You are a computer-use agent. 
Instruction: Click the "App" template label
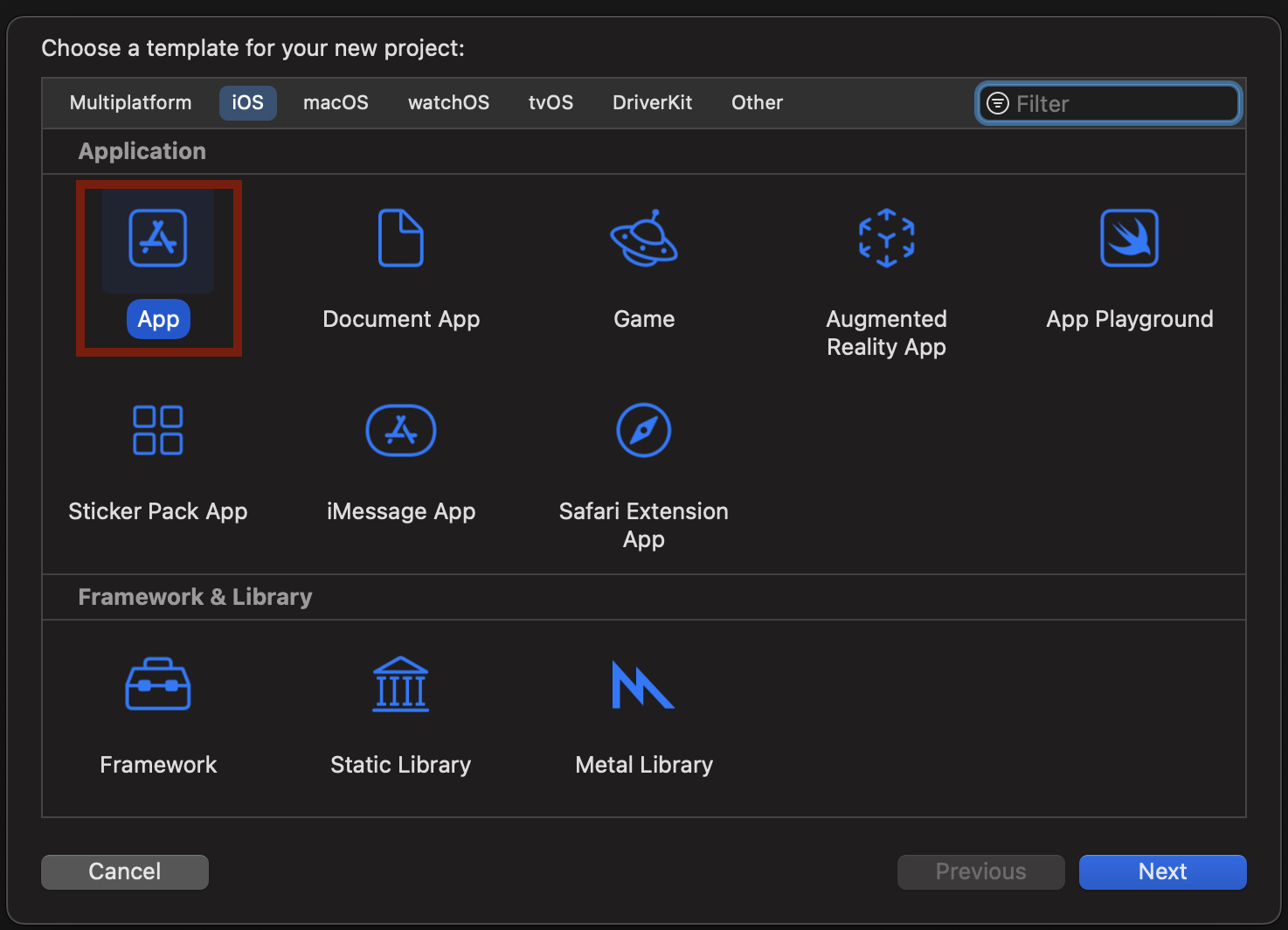(x=158, y=320)
